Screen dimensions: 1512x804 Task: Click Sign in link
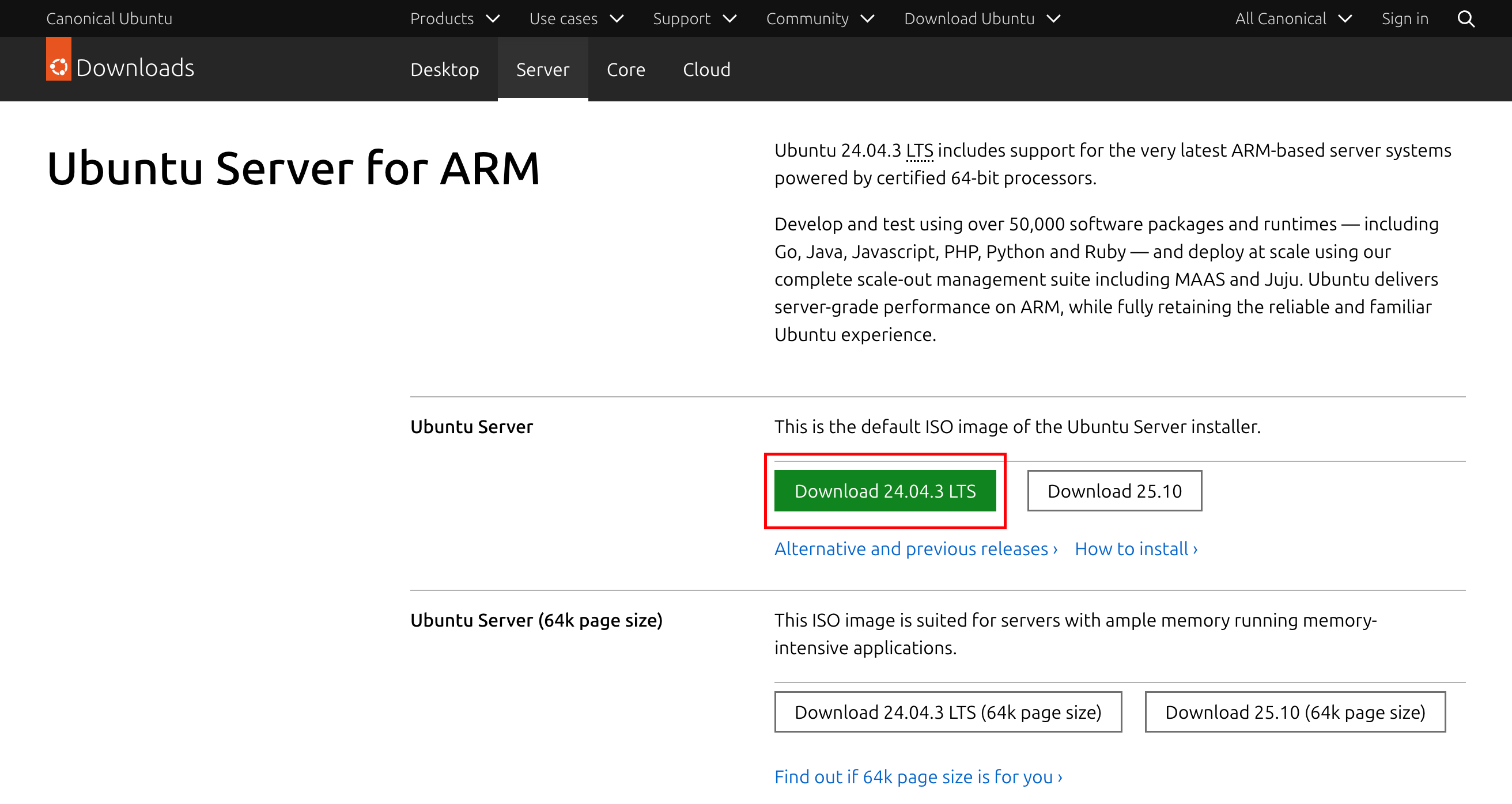tap(1404, 19)
